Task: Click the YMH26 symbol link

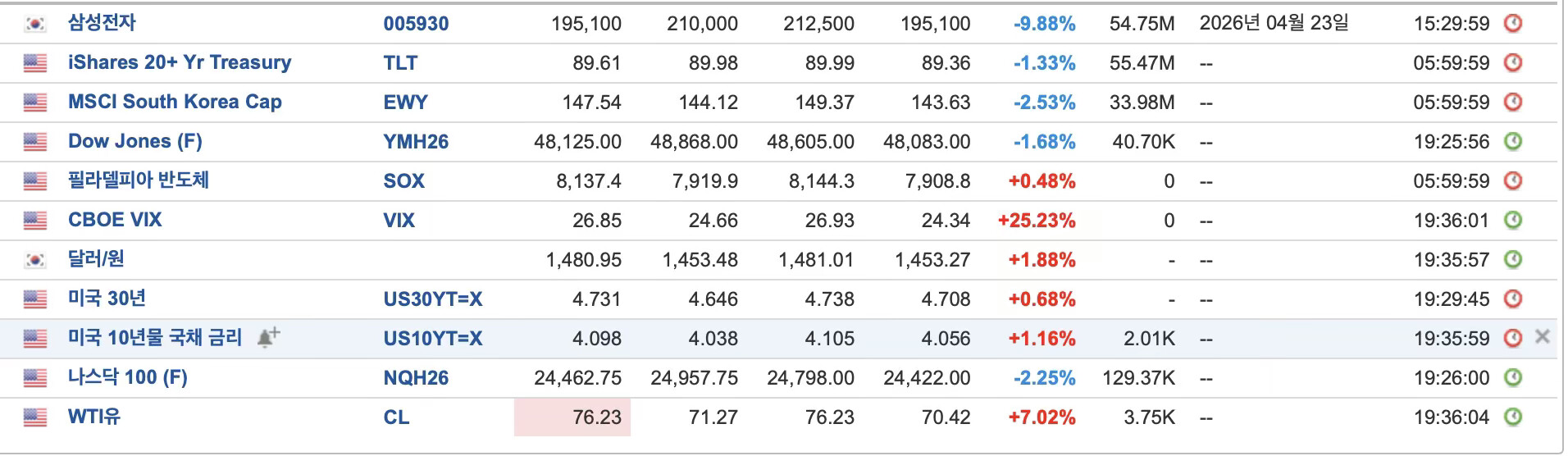Action: (416, 142)
